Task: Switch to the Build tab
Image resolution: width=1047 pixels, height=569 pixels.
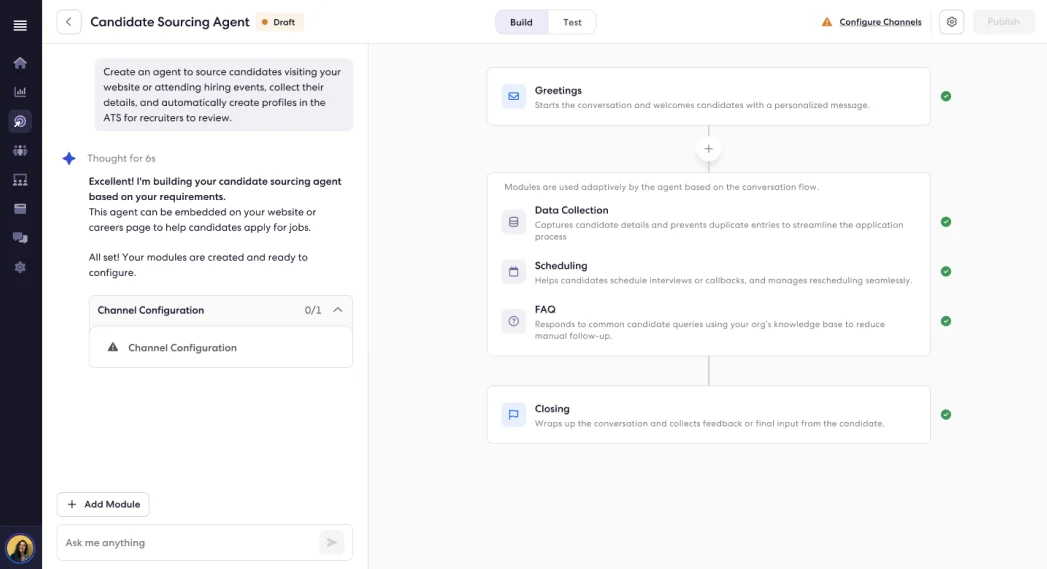Action: pyautogui.click(x=521, y=22)
